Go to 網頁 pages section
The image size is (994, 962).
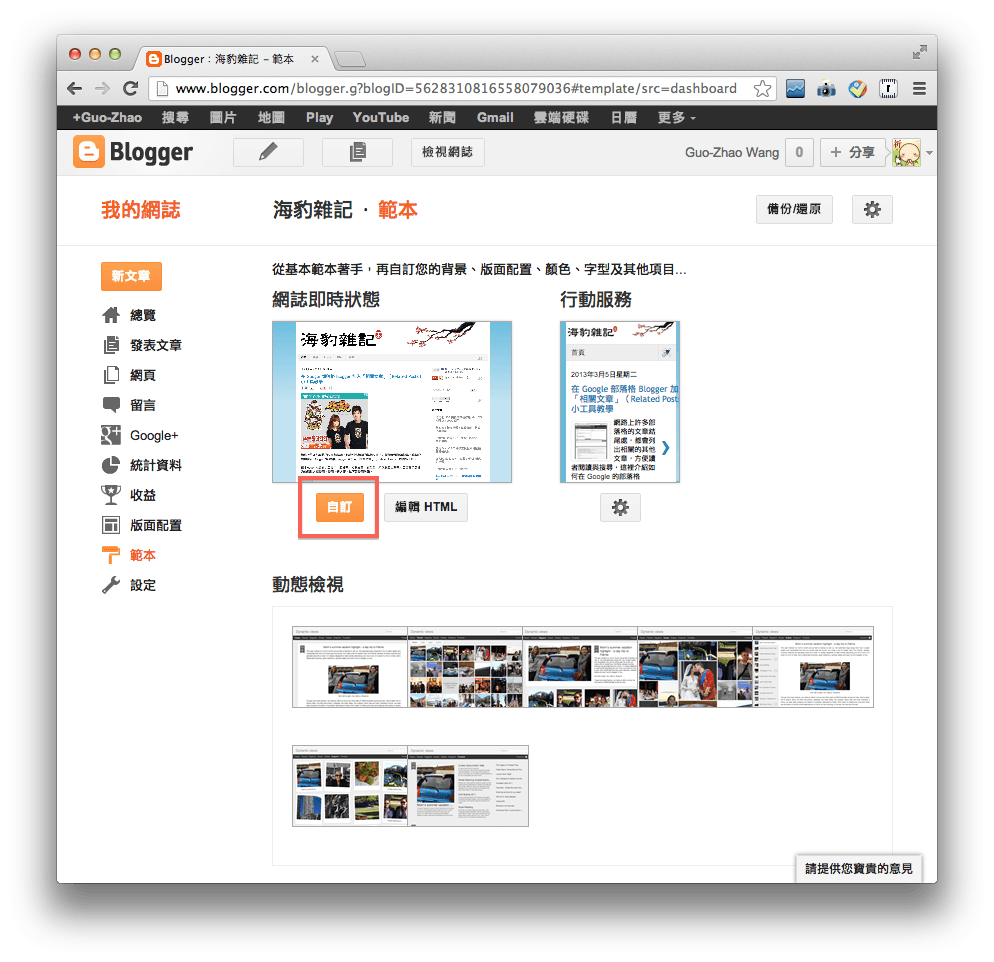(141, 374)
